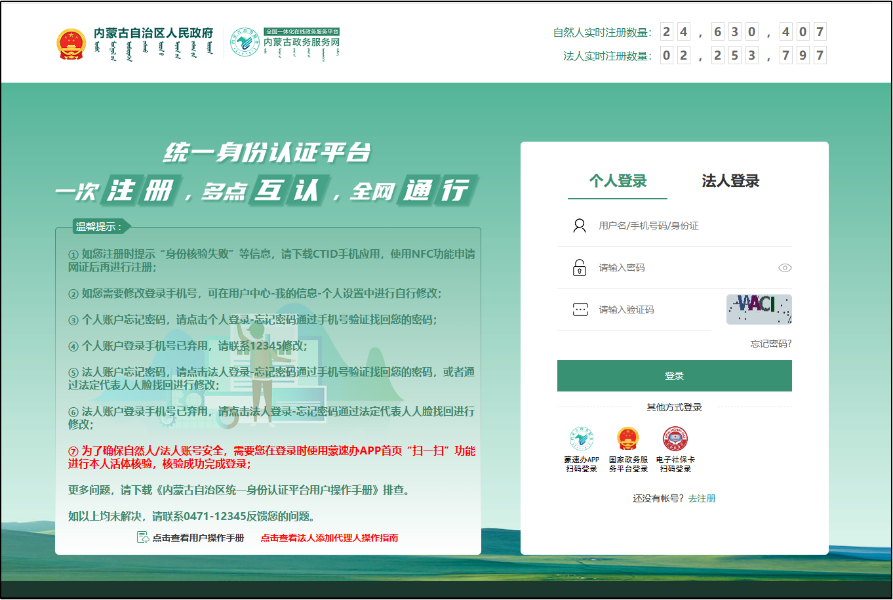Click the WACI captcha image to refresh it
This screenshot has height=600, width=893.
click(759, 310)
